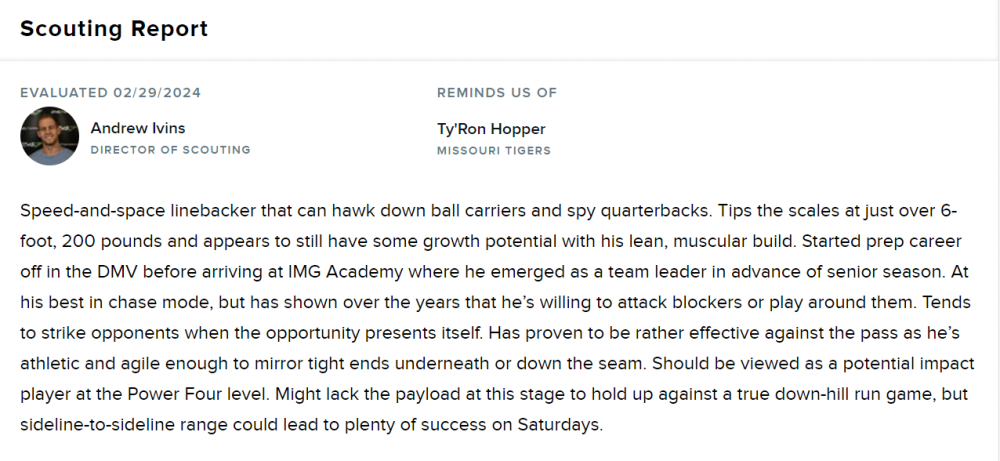The width and height of the screenshot is (1000, 461).
Task: Click the Reminds Us Of label
Action: pos(496,93)
